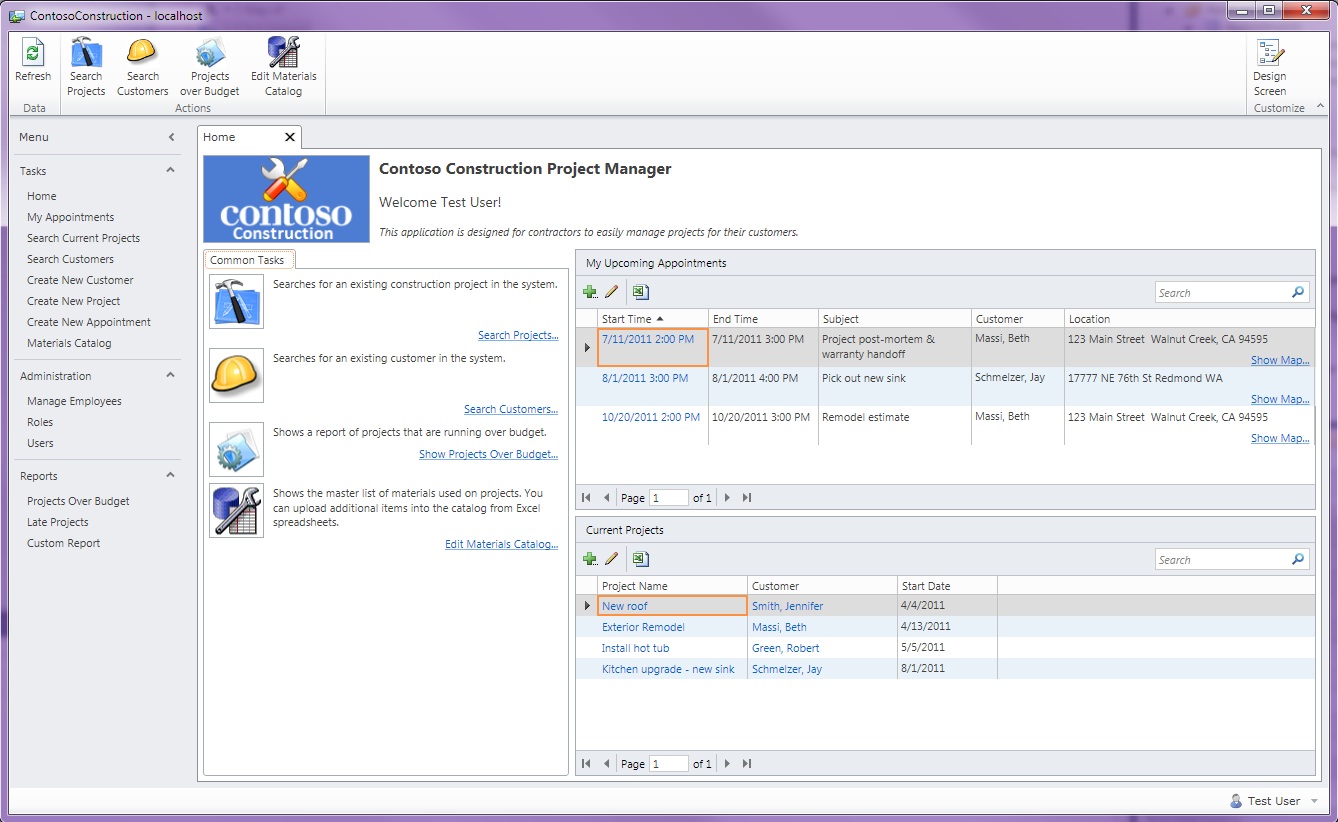Open Search Current Projects menu item
Viewport: 1338px width, 822px height.
(83, 238)
